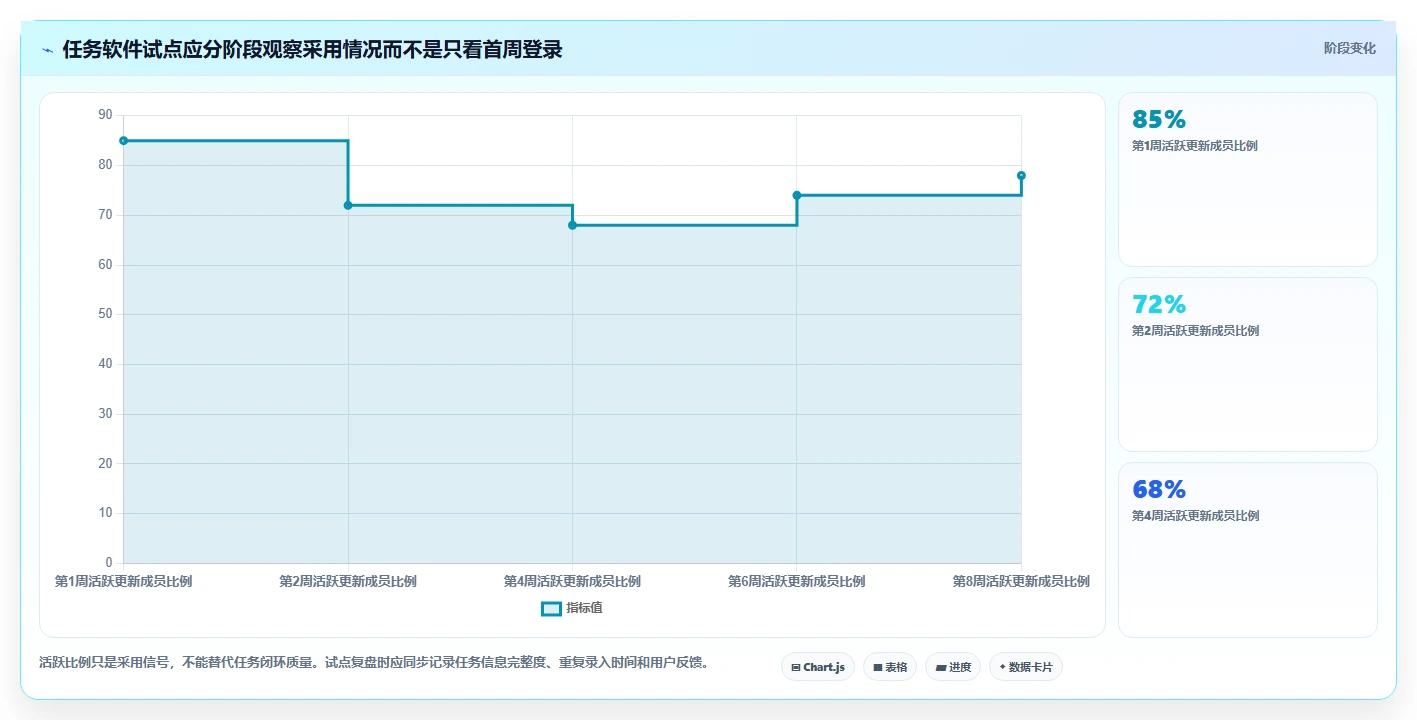Viewport: 1417px width, 720px height.
Task: Click the week 6 data point at 74
Action: (797, 195)
